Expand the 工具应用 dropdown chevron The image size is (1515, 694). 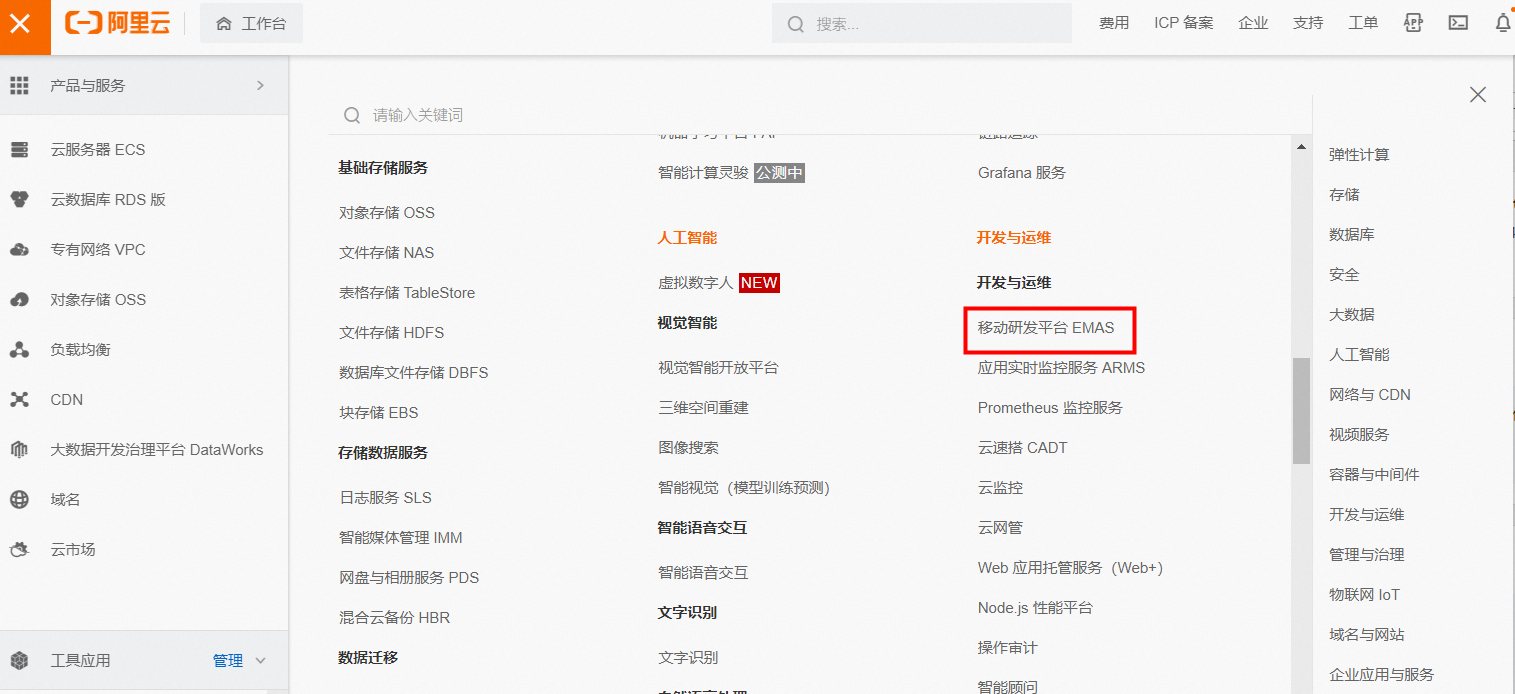[x=261, y=661]
